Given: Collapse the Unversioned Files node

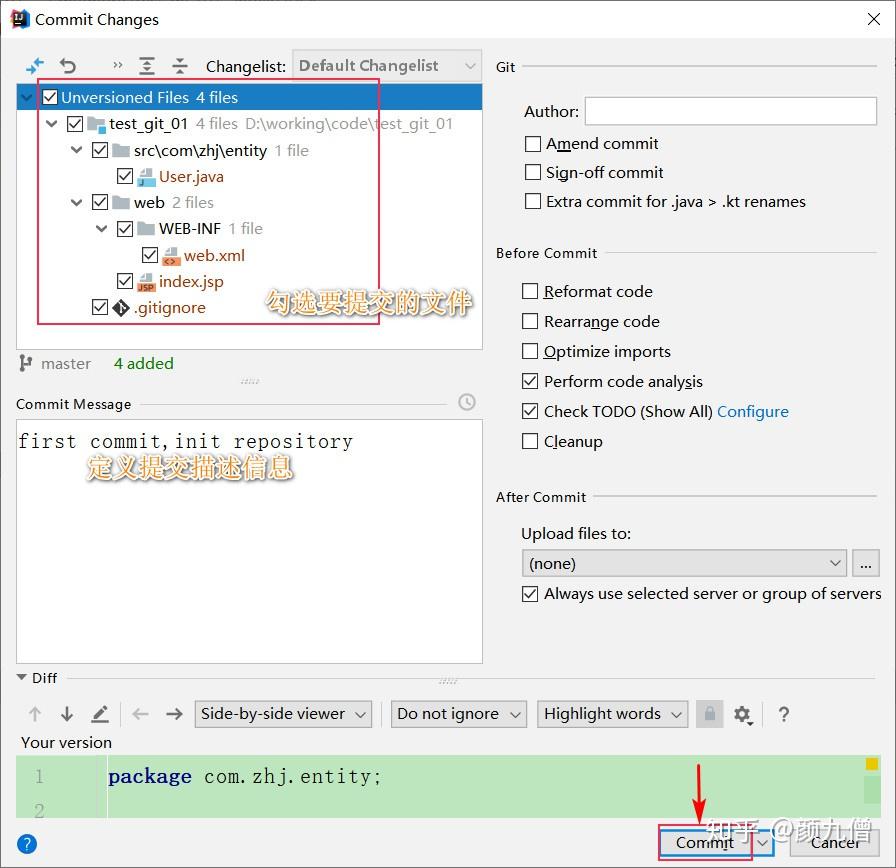Looking at the screenshot, I should click(26, 97).
